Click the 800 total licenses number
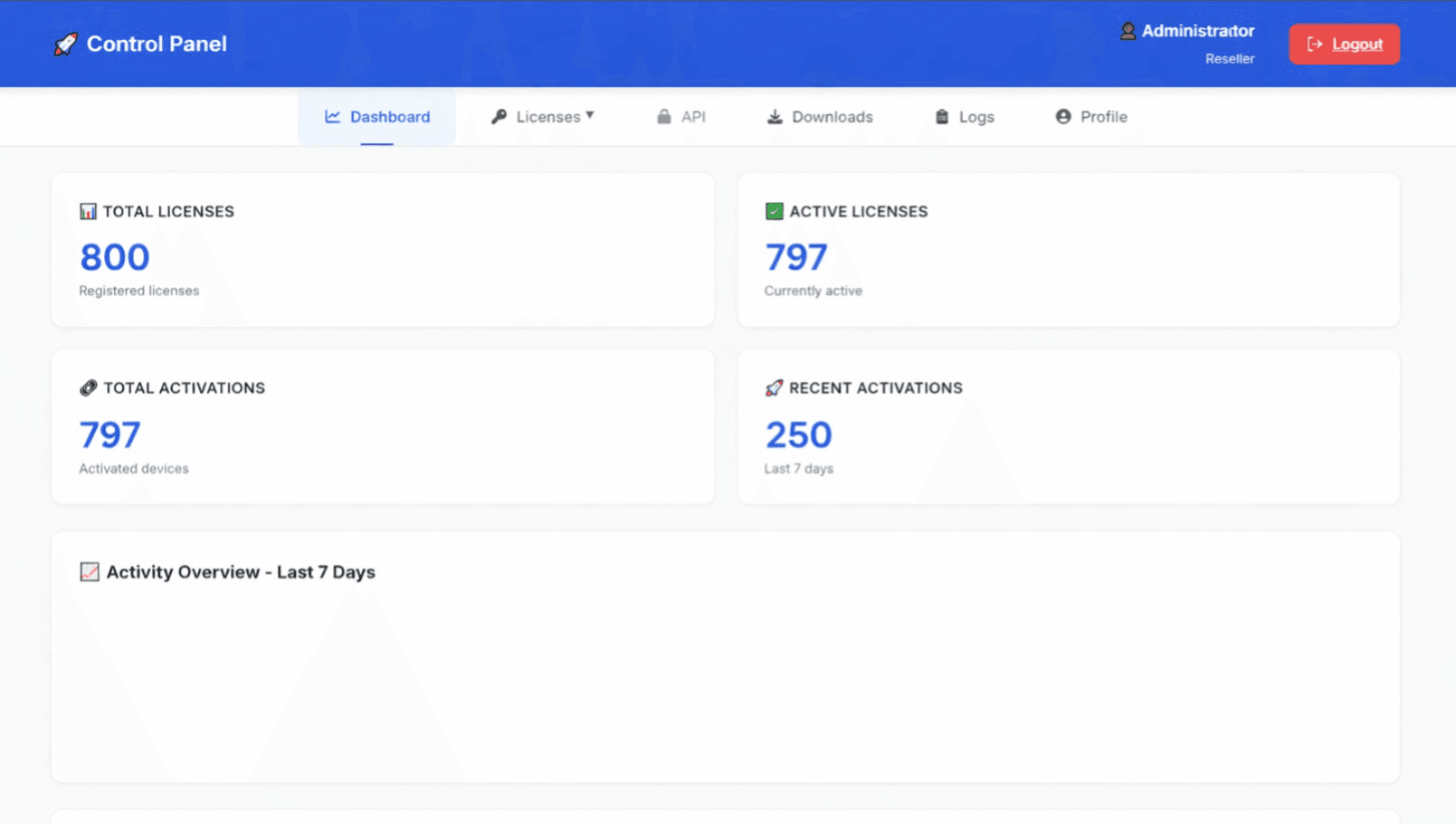 [x=115, y=257]
